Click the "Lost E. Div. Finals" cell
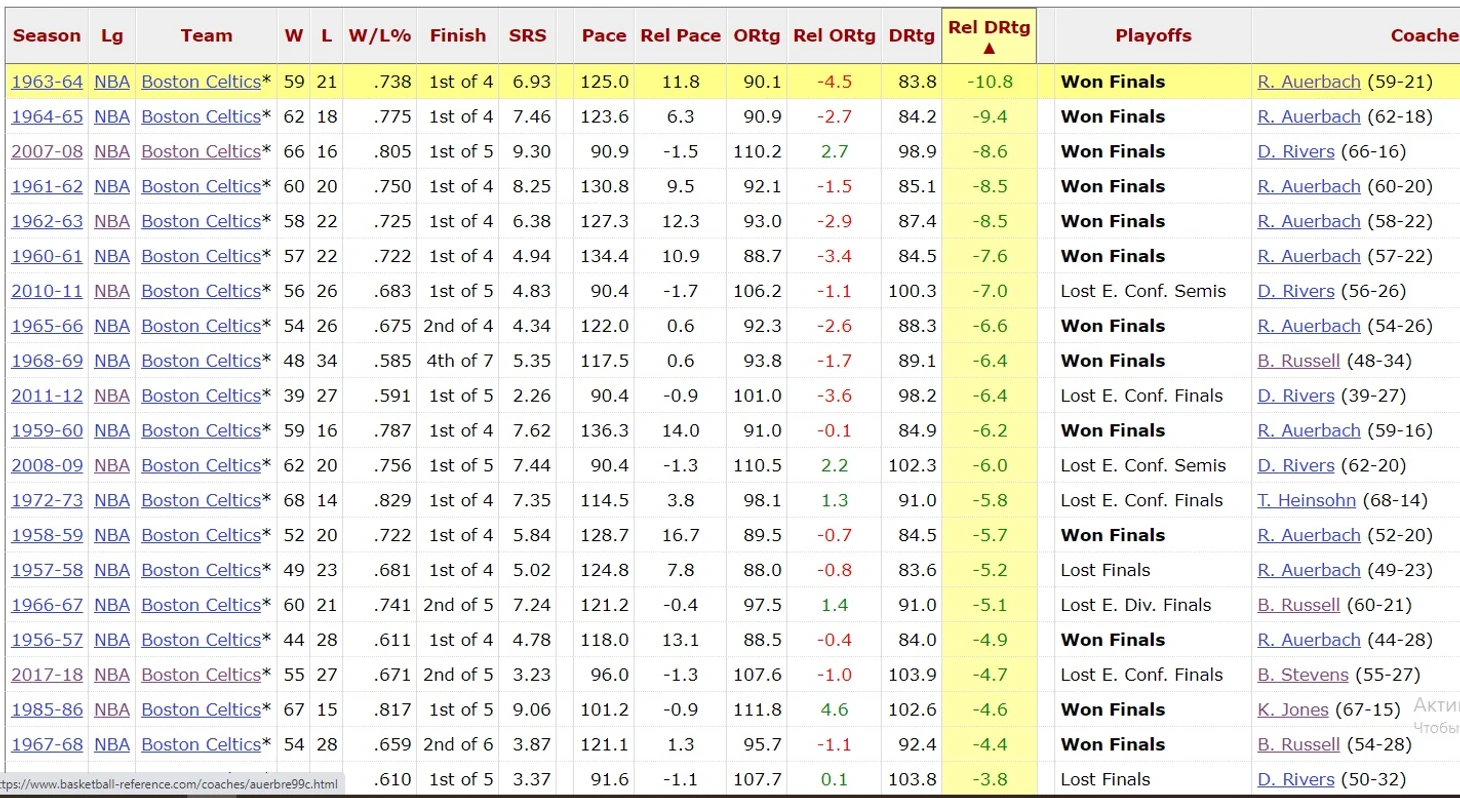 pyautogui.click(x=1136, y=605)
